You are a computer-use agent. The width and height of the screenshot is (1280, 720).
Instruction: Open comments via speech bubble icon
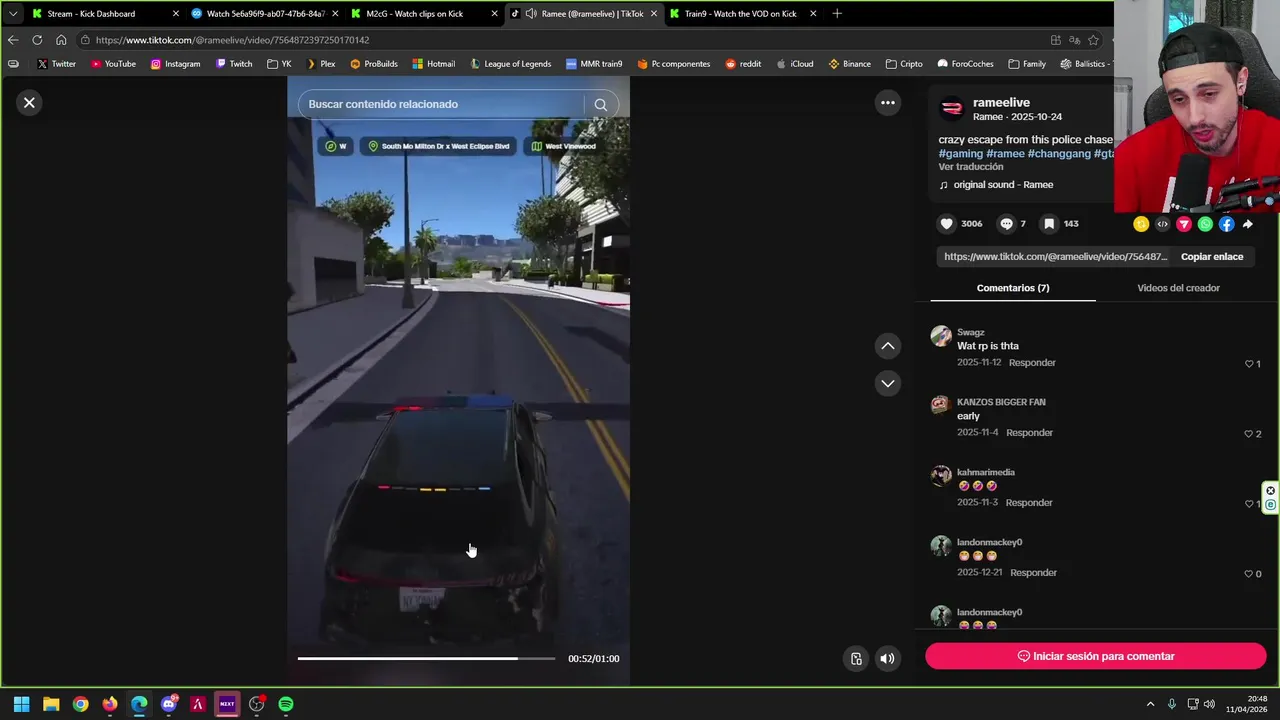[1006, 224]
